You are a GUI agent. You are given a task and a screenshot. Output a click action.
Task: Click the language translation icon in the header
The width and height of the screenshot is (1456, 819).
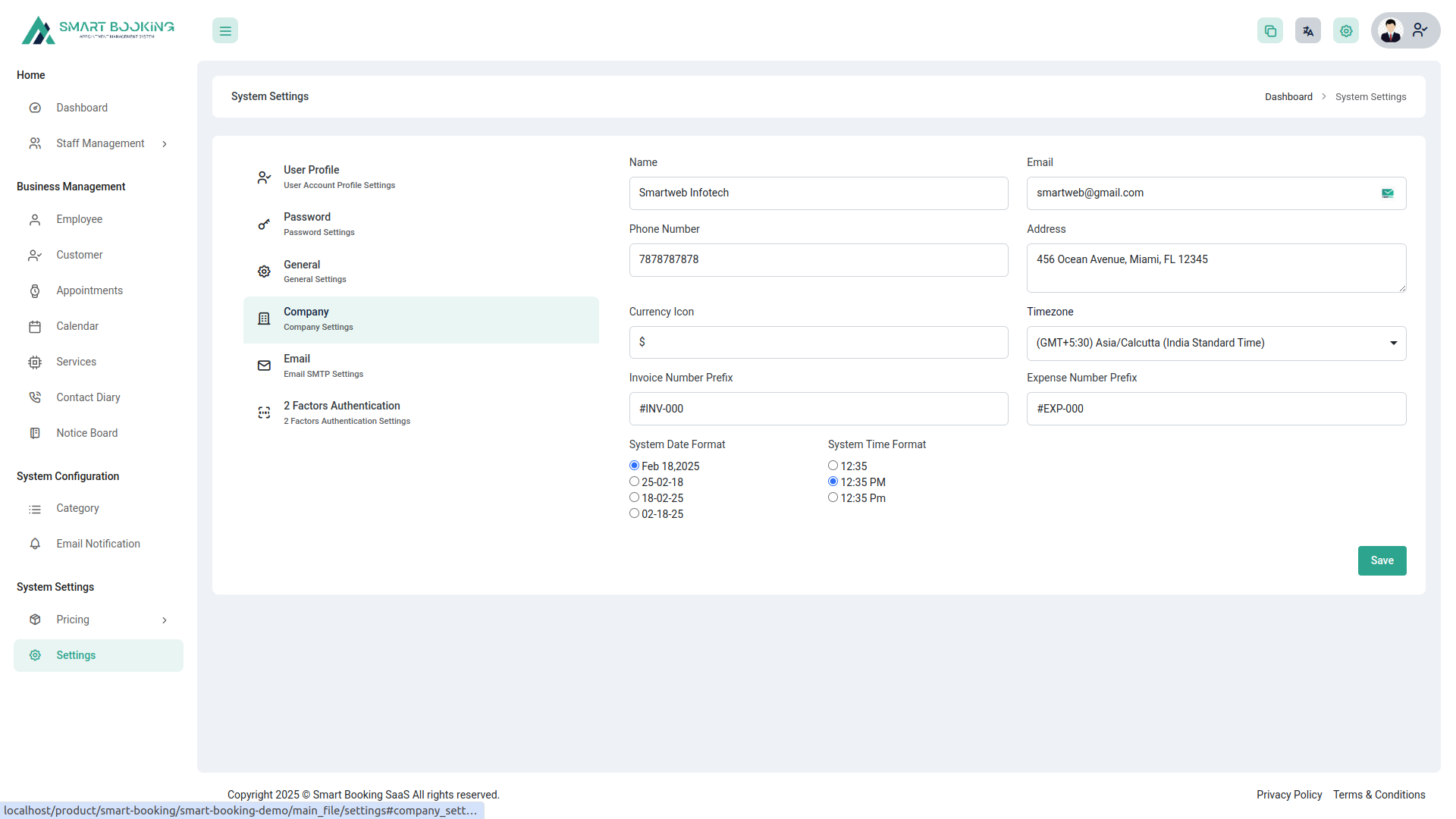[1307, 30]
